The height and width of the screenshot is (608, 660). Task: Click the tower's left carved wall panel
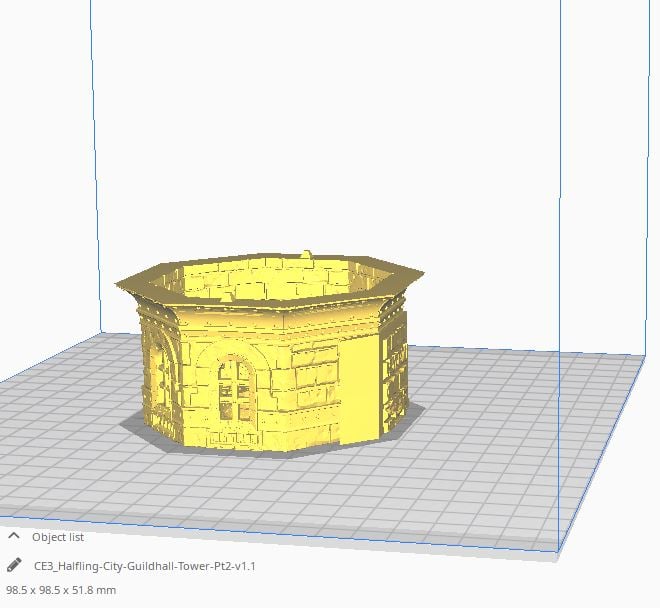tap(158, 370)
